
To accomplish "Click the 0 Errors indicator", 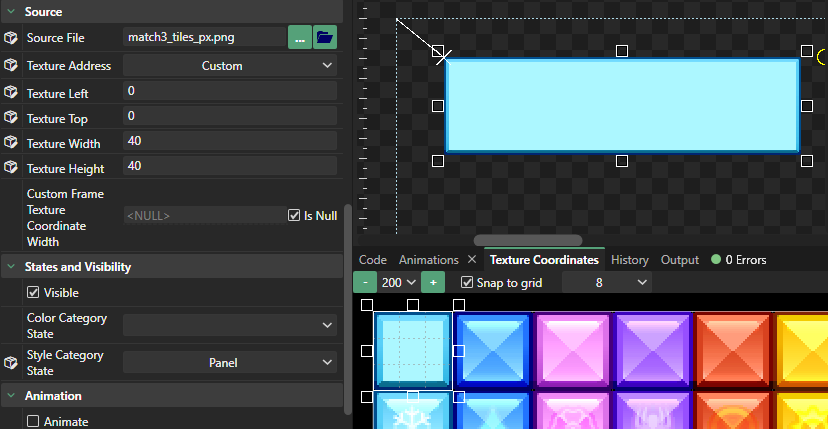I will point(738,260).
